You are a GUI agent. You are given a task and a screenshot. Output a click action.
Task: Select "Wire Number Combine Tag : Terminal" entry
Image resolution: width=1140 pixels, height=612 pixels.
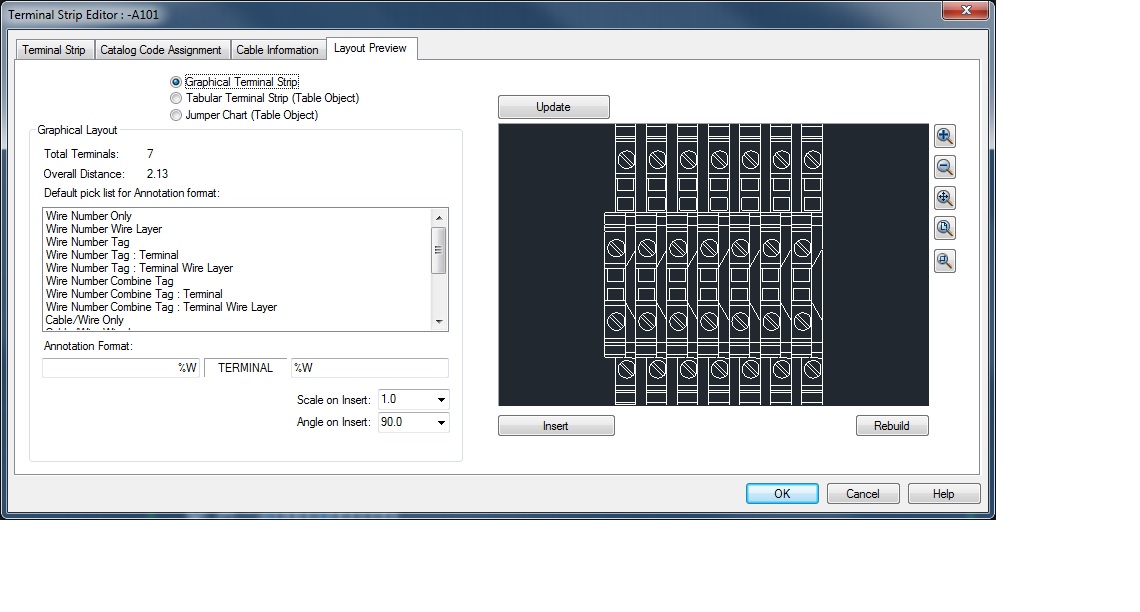[x=134, y=294]
